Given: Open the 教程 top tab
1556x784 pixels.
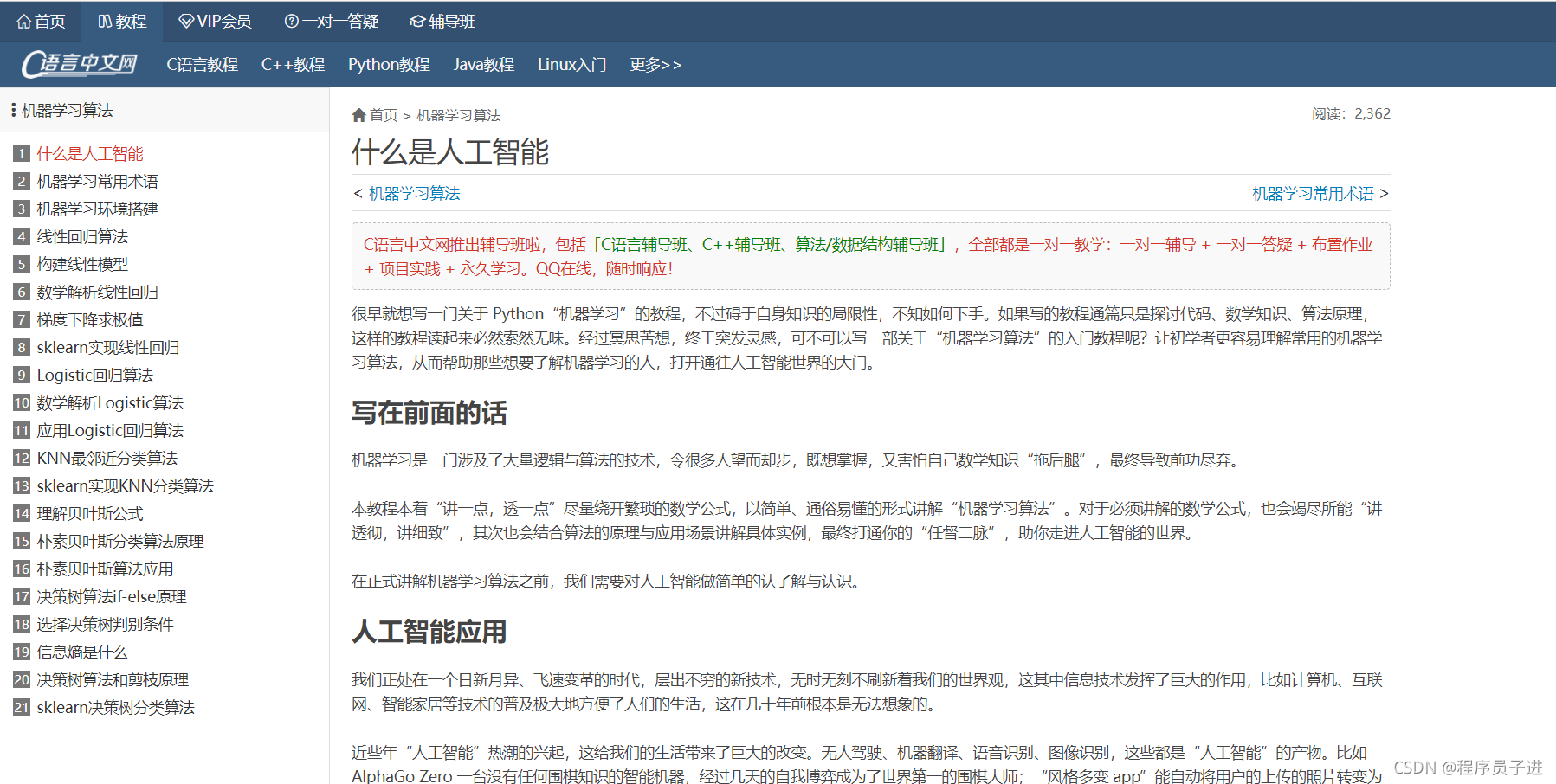Looking at the screenshot, I should coord(122,21).
